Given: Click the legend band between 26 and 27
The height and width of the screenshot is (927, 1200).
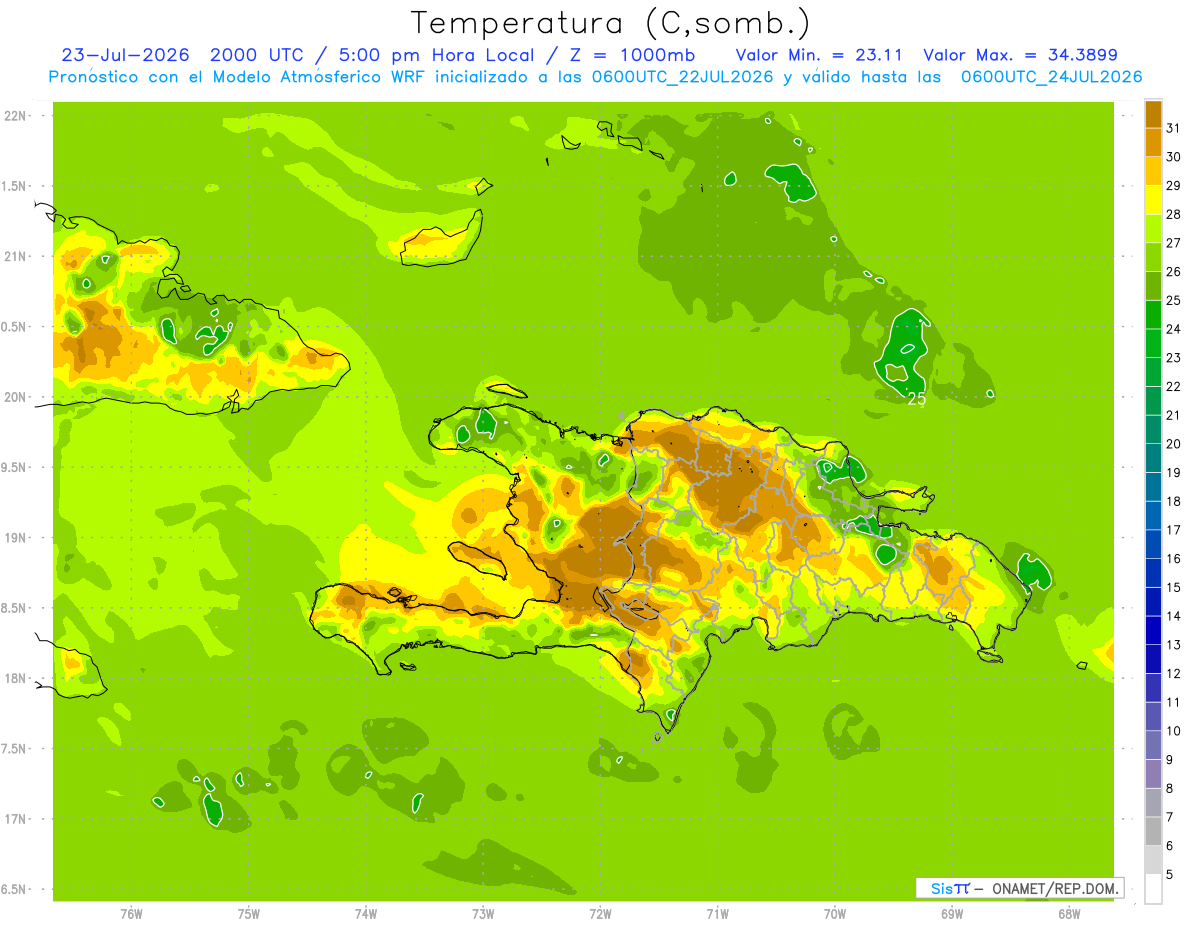Looking at the screenshot, I should [x=1153, y=257].
